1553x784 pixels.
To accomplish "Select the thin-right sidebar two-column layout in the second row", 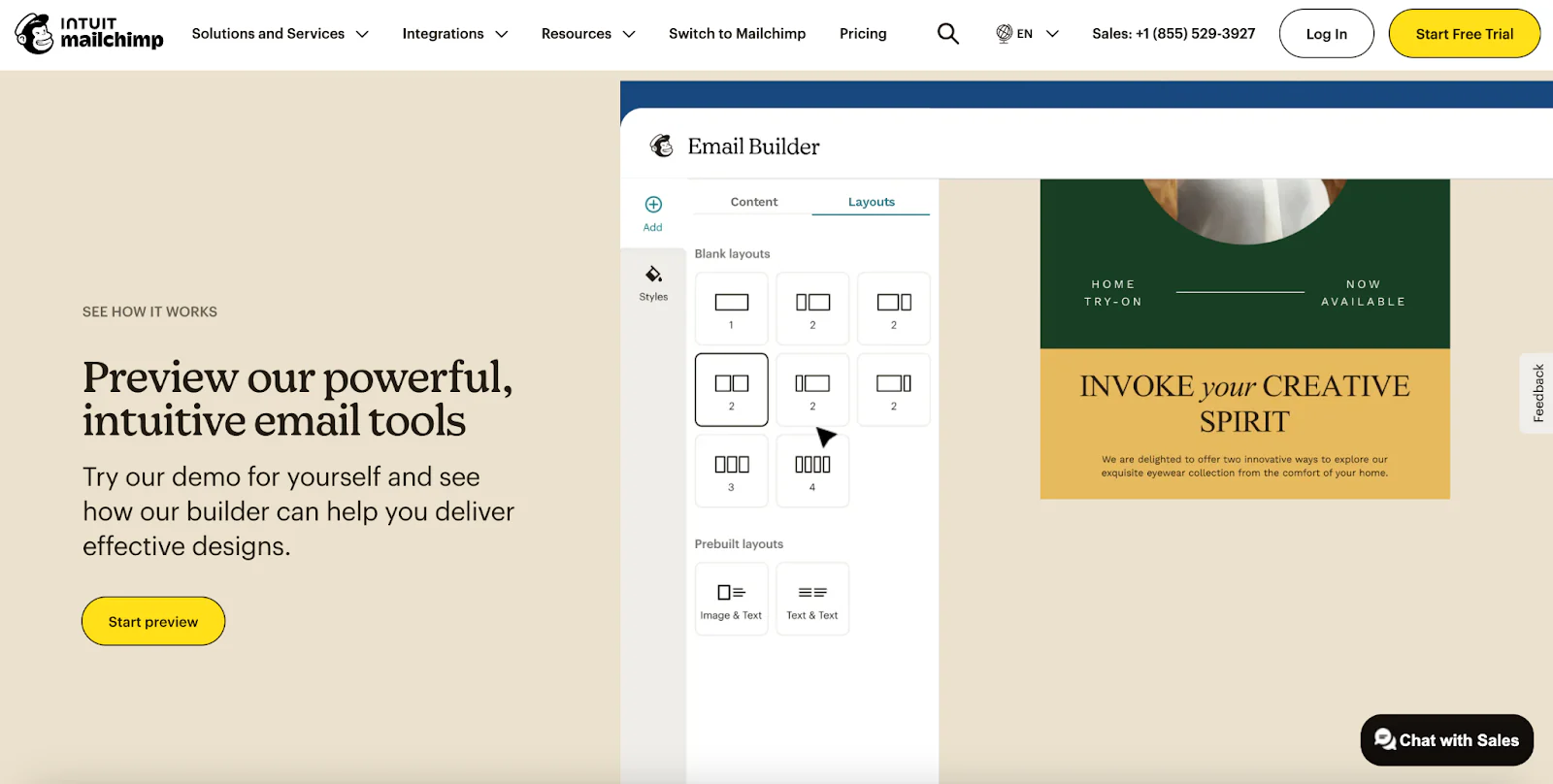I will [x=894, y=390].
